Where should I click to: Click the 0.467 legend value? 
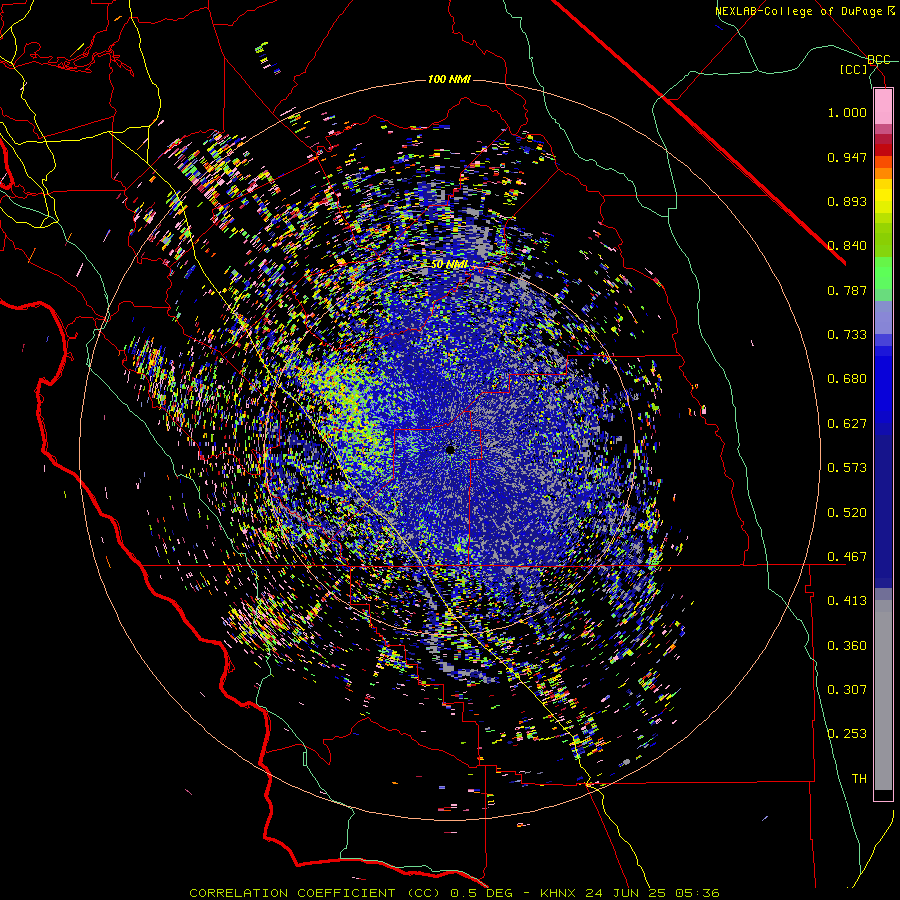(847, 557)
